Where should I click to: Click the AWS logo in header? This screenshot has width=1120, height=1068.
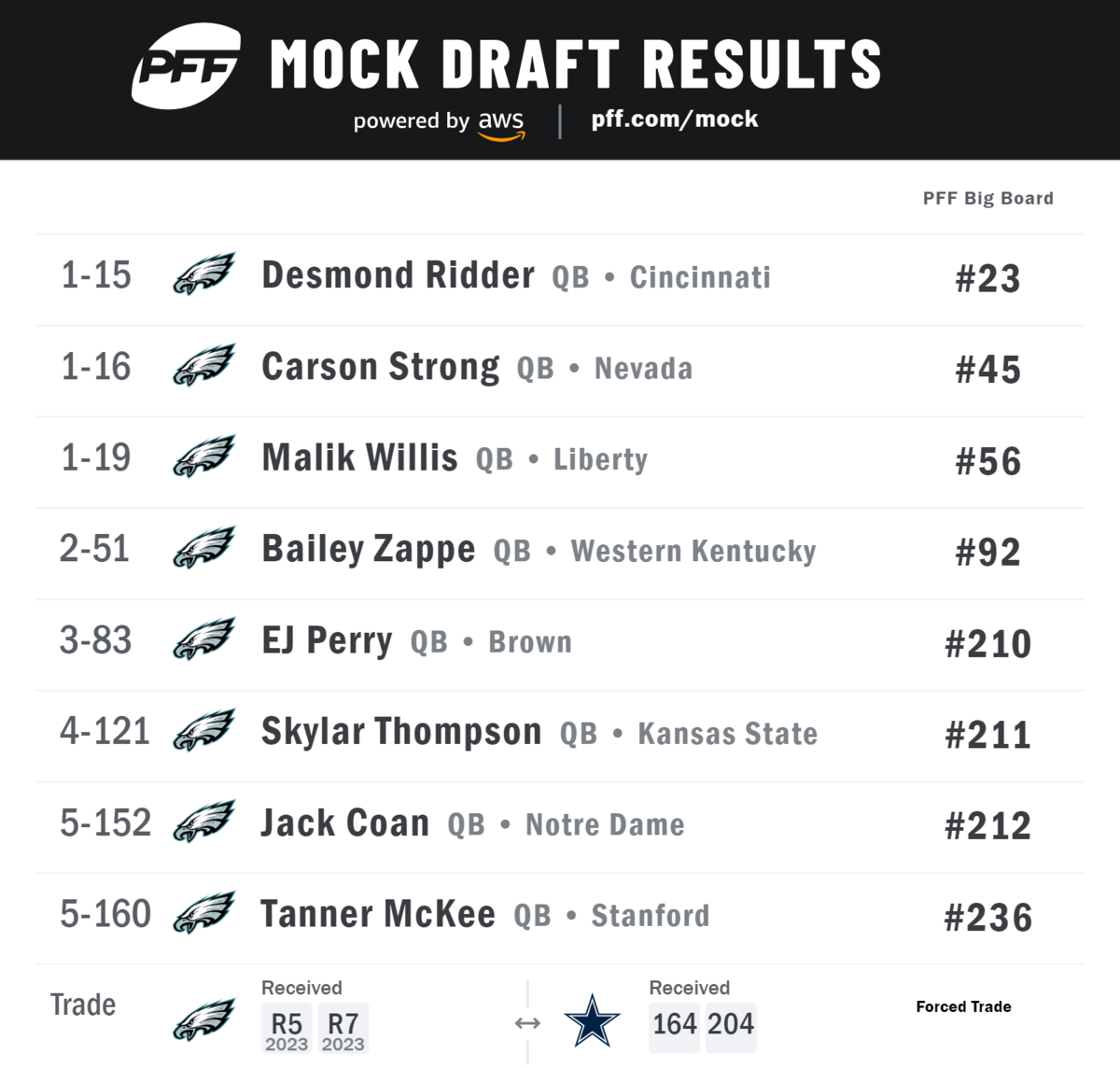coord(502,126)
